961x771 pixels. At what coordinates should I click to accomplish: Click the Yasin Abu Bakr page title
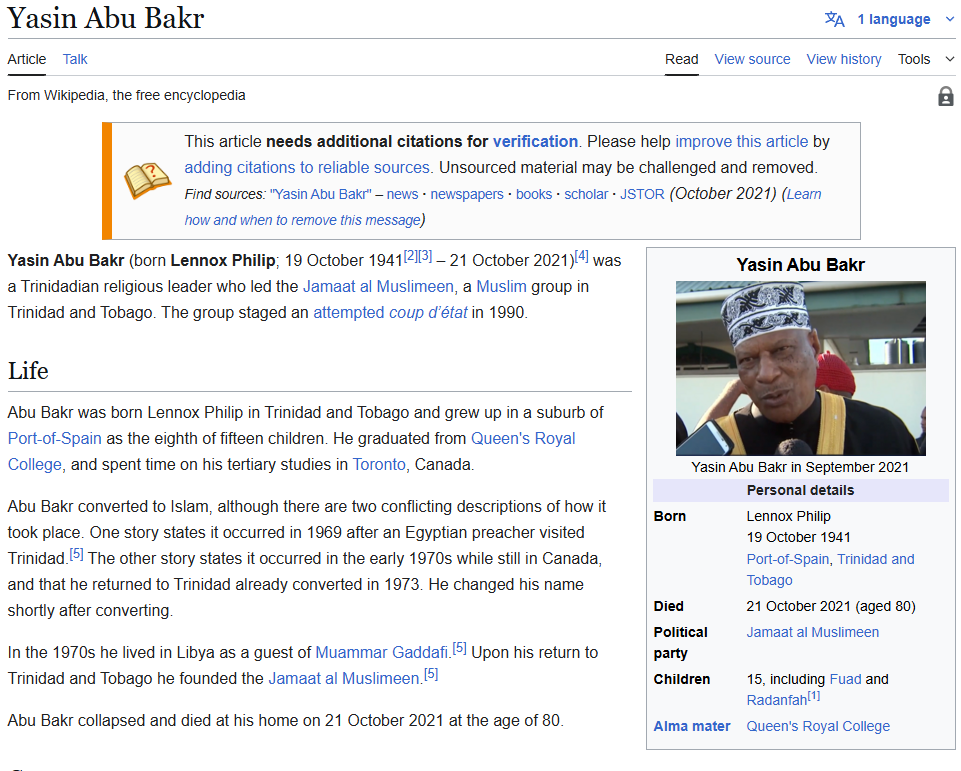(105, 18)
